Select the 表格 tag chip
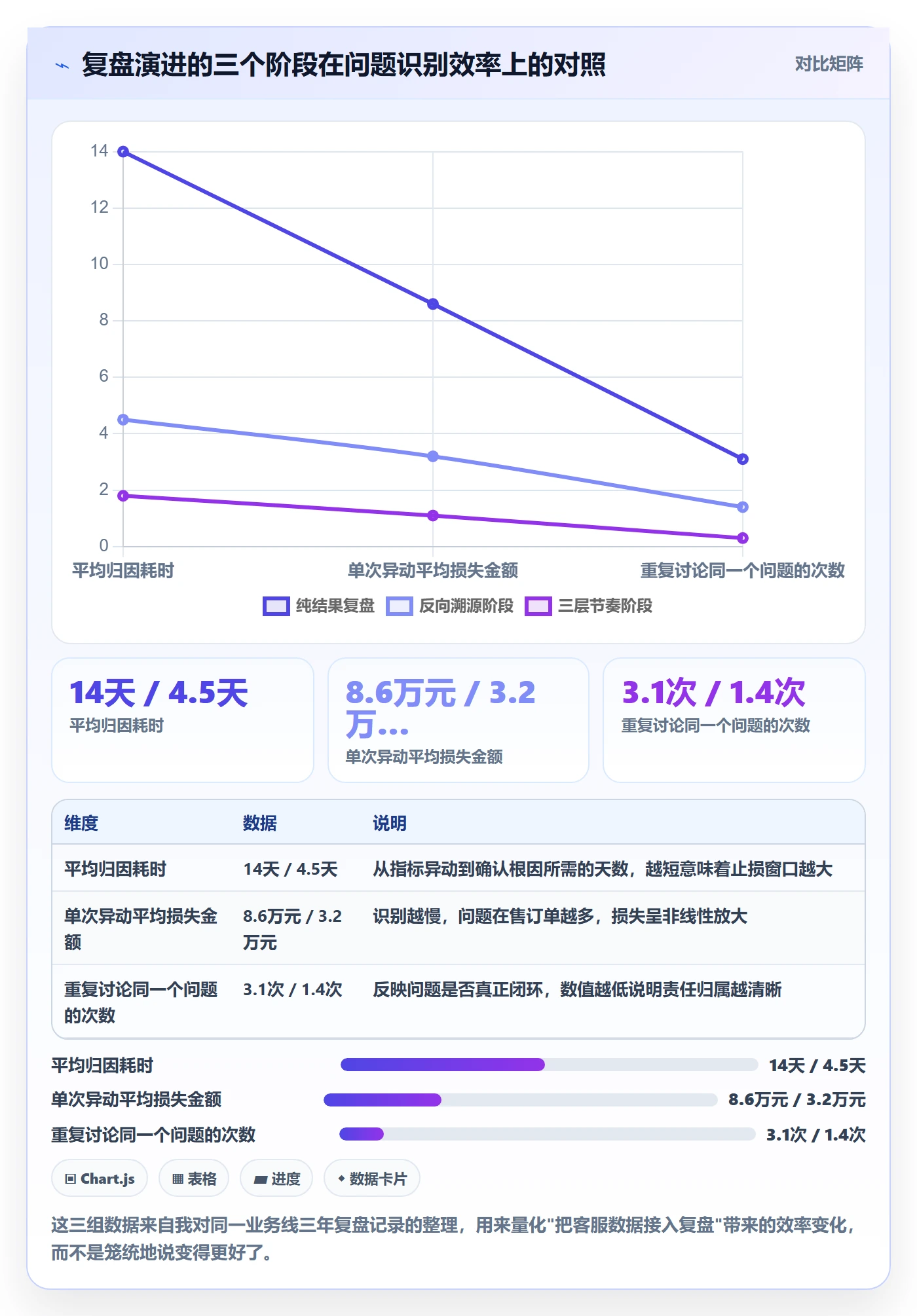Screen dimensions: 917x1316 click(194, 1179)
